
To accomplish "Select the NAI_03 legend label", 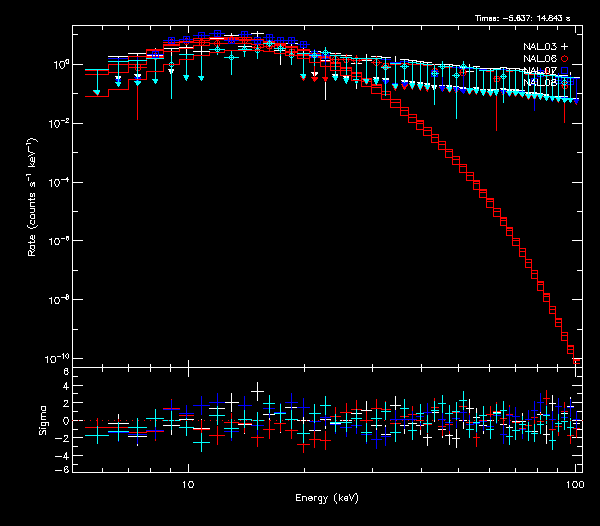I will [x=540, y=47].
